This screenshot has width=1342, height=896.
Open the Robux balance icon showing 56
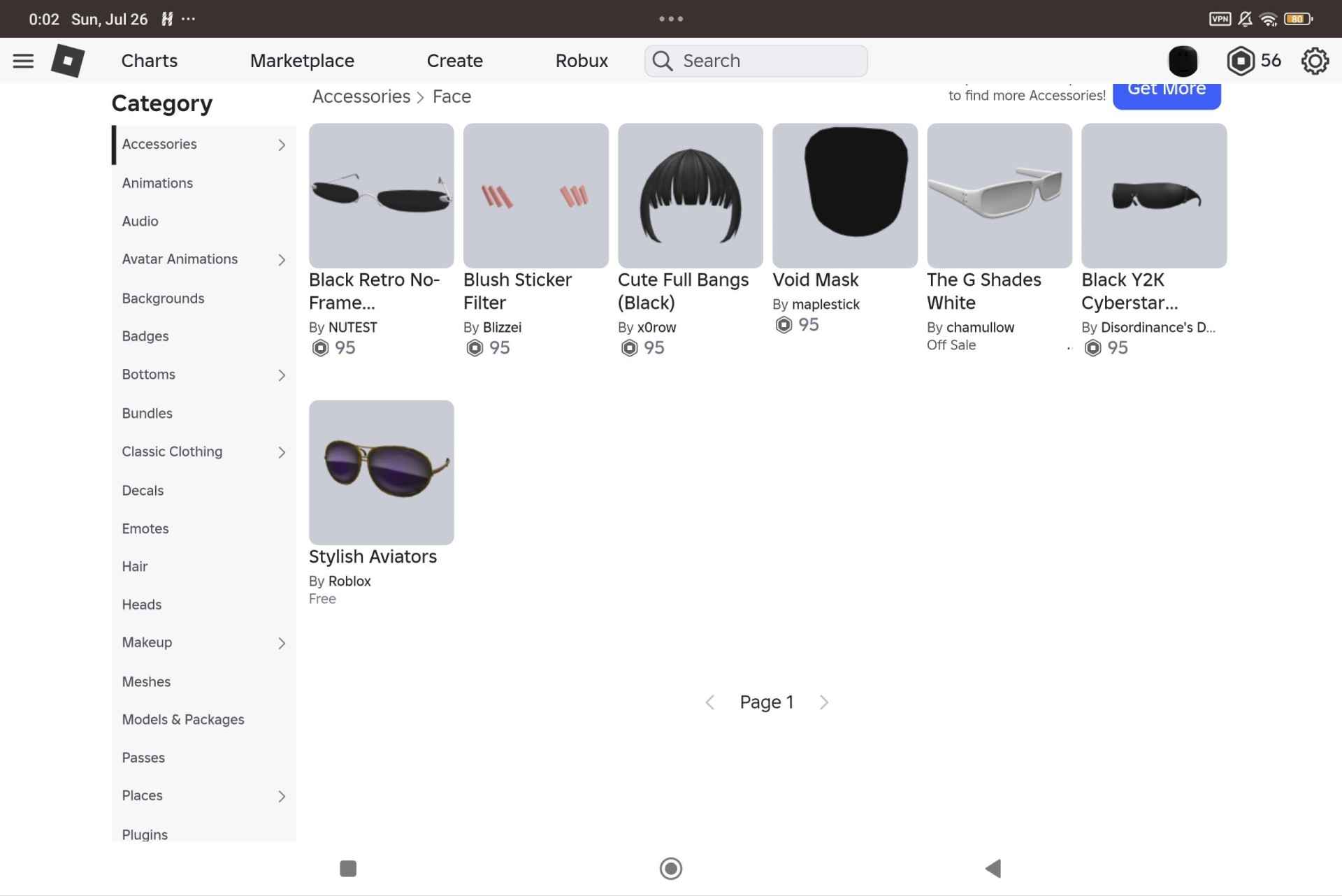1241,61
